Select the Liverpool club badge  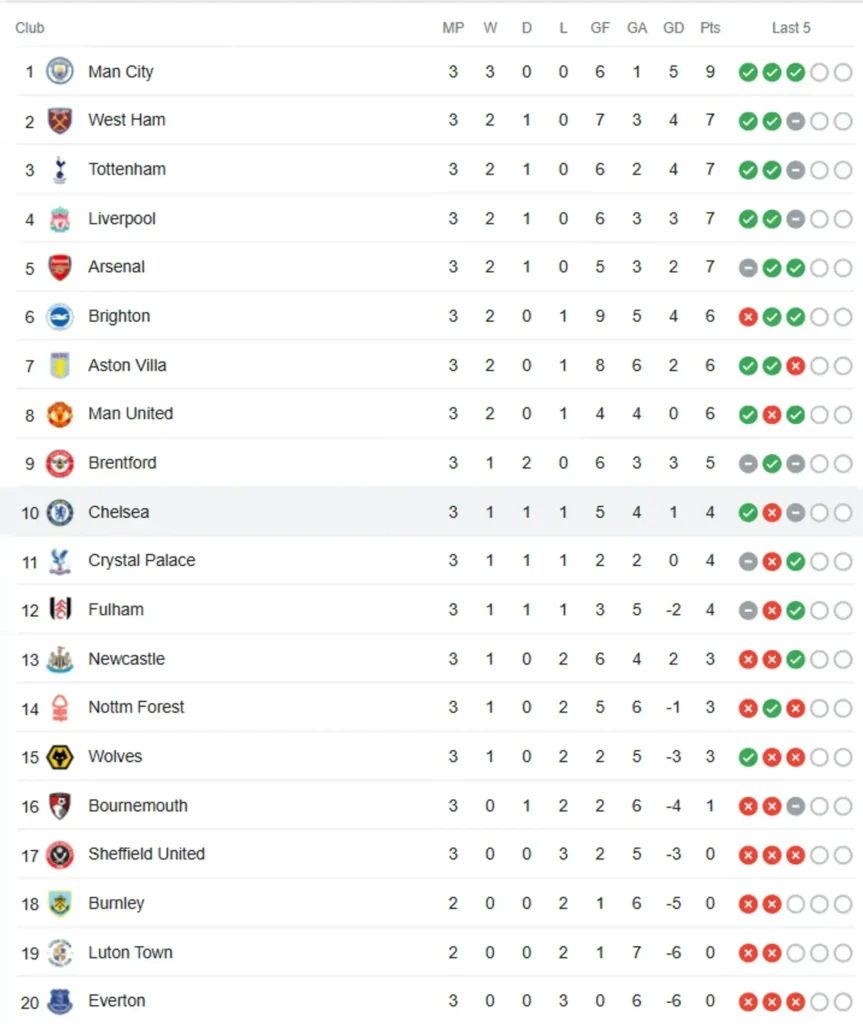[60, 218]
